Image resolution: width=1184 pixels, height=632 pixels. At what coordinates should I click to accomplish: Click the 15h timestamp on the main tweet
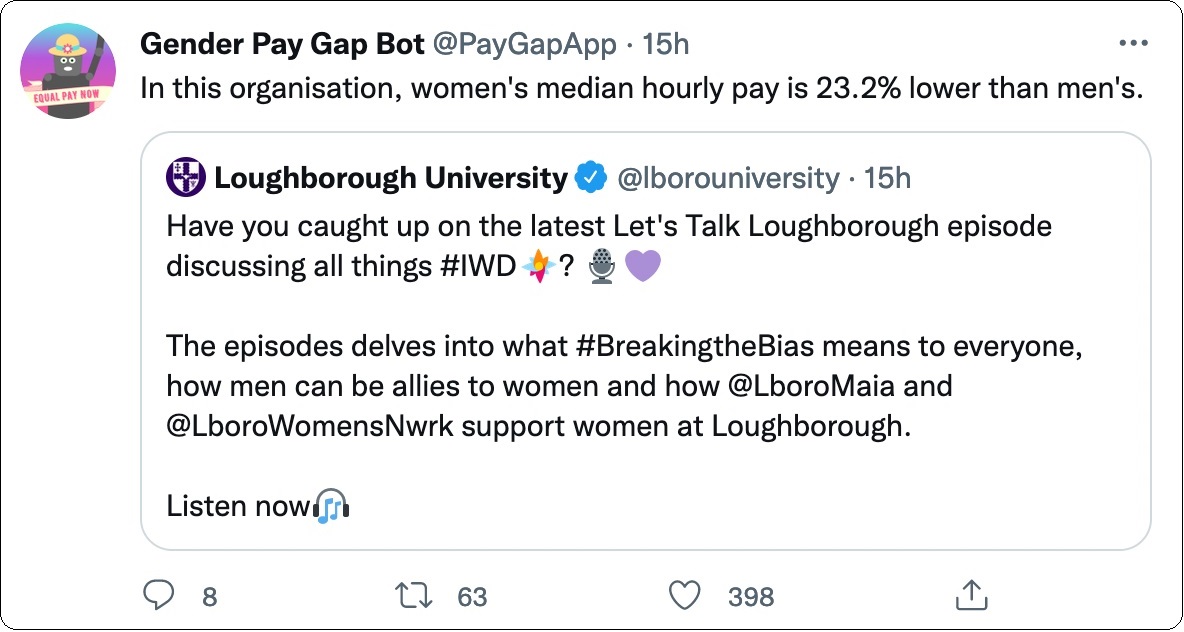tap(667, 43)
